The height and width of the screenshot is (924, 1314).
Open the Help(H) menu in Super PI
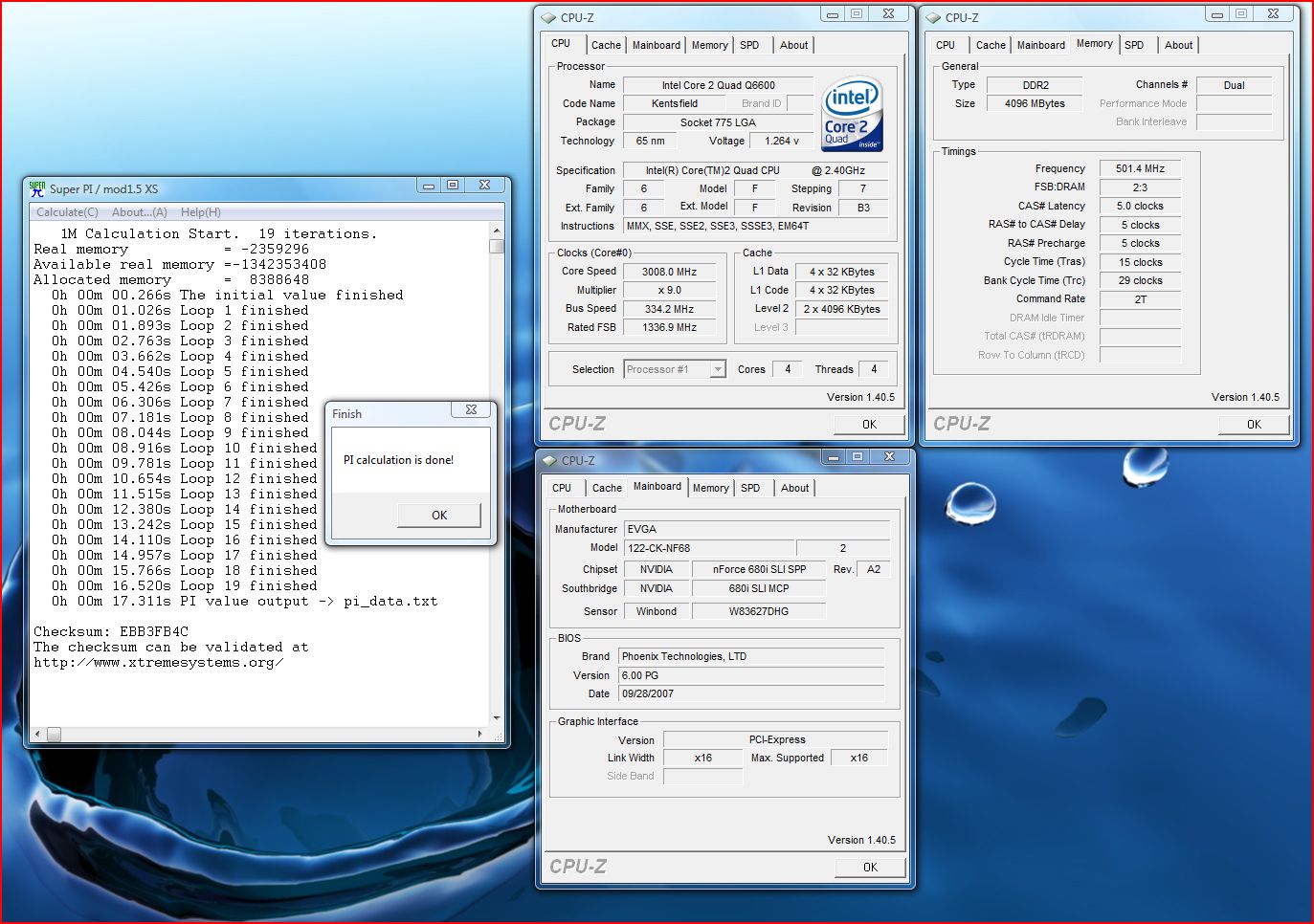(200, 212)
